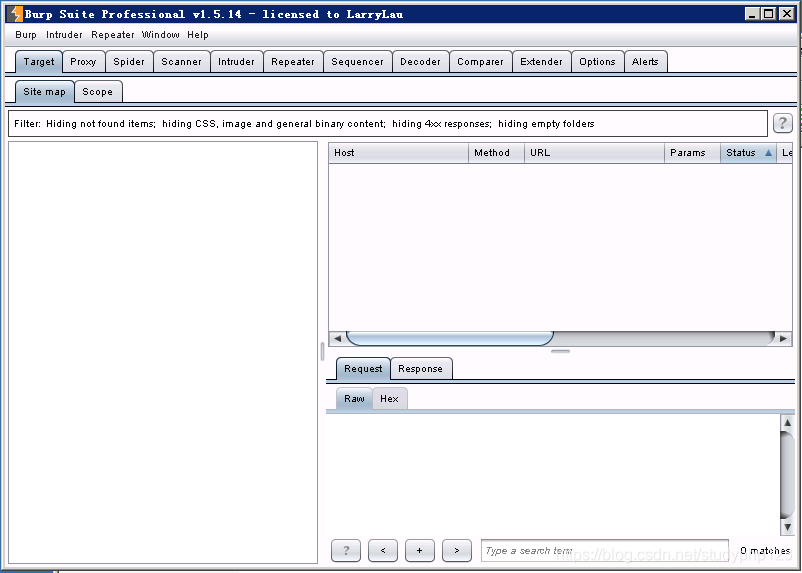Screen dimensions: 802x573
Task: Sort by the URL column header
Action: (x=594, y=153)
